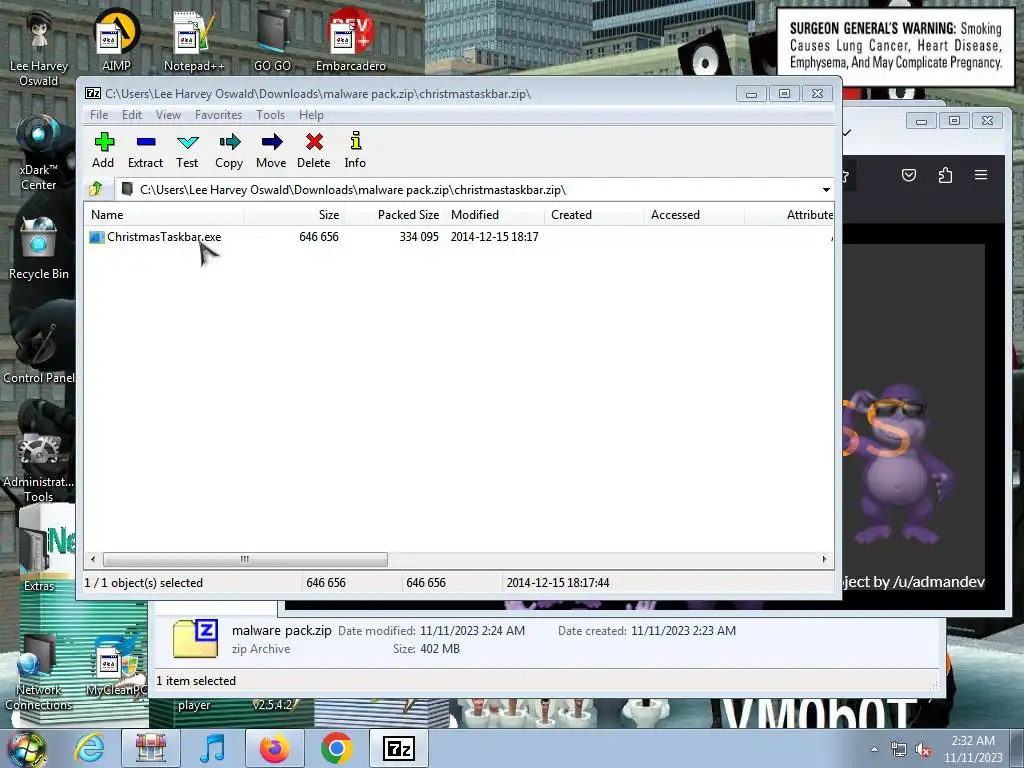
Task: Open the taskbar app with shop awning icon
Action: click(x=151, y=748)
